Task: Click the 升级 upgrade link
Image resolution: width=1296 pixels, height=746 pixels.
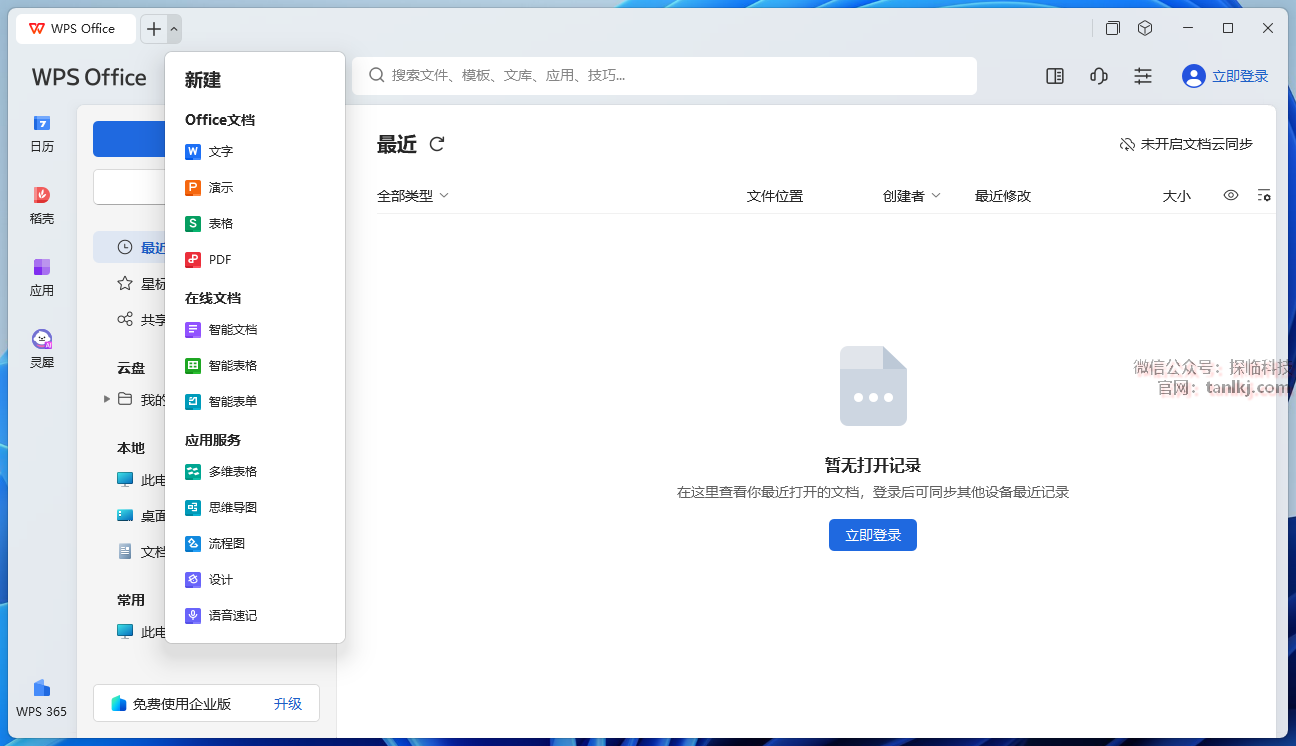Action: [288, 704]
